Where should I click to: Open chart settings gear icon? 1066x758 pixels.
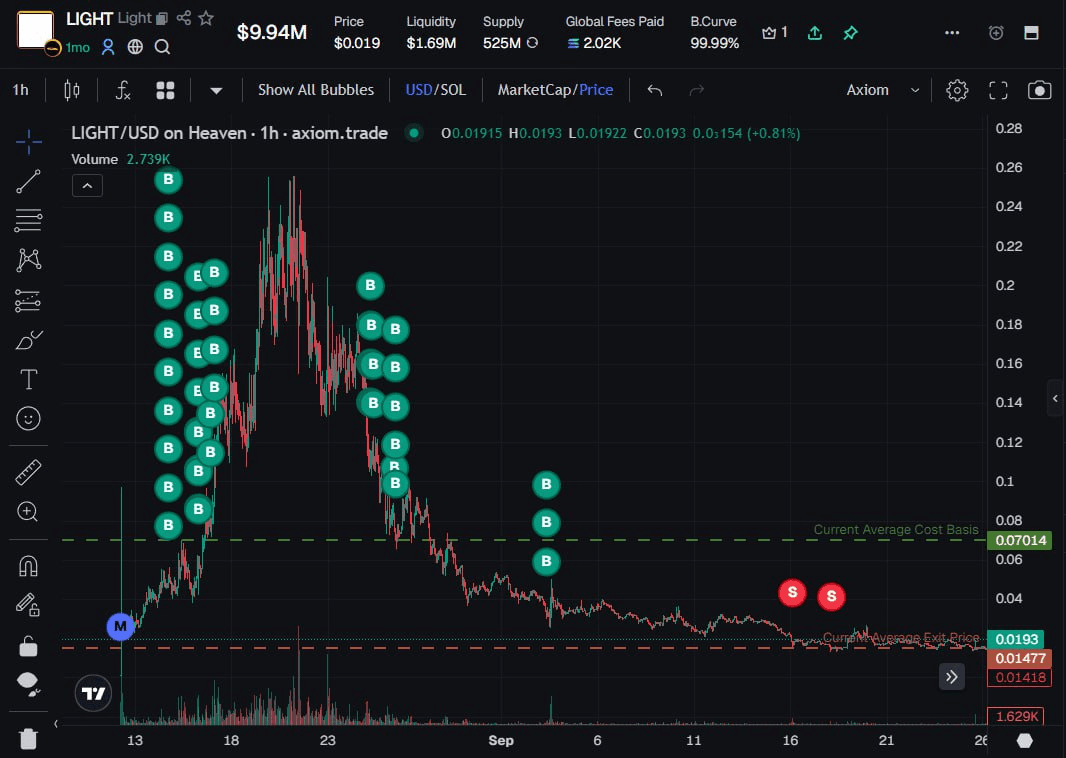[x=957, y=90]
